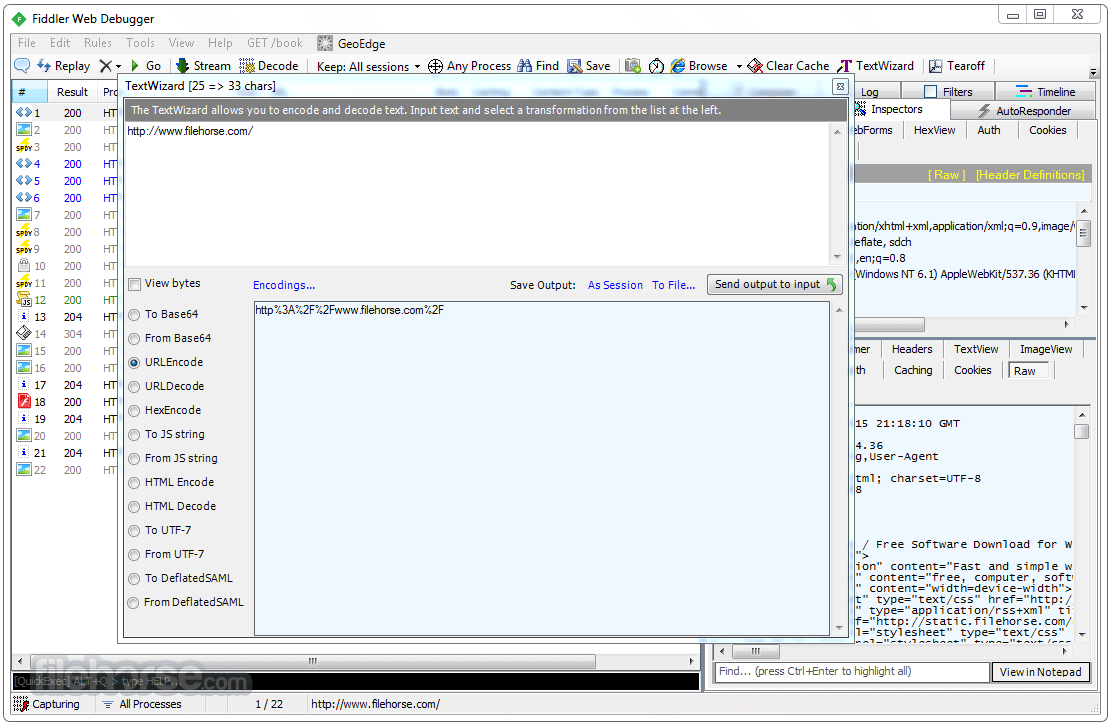Switch to the AutoResponder tab

[1025, 111]
